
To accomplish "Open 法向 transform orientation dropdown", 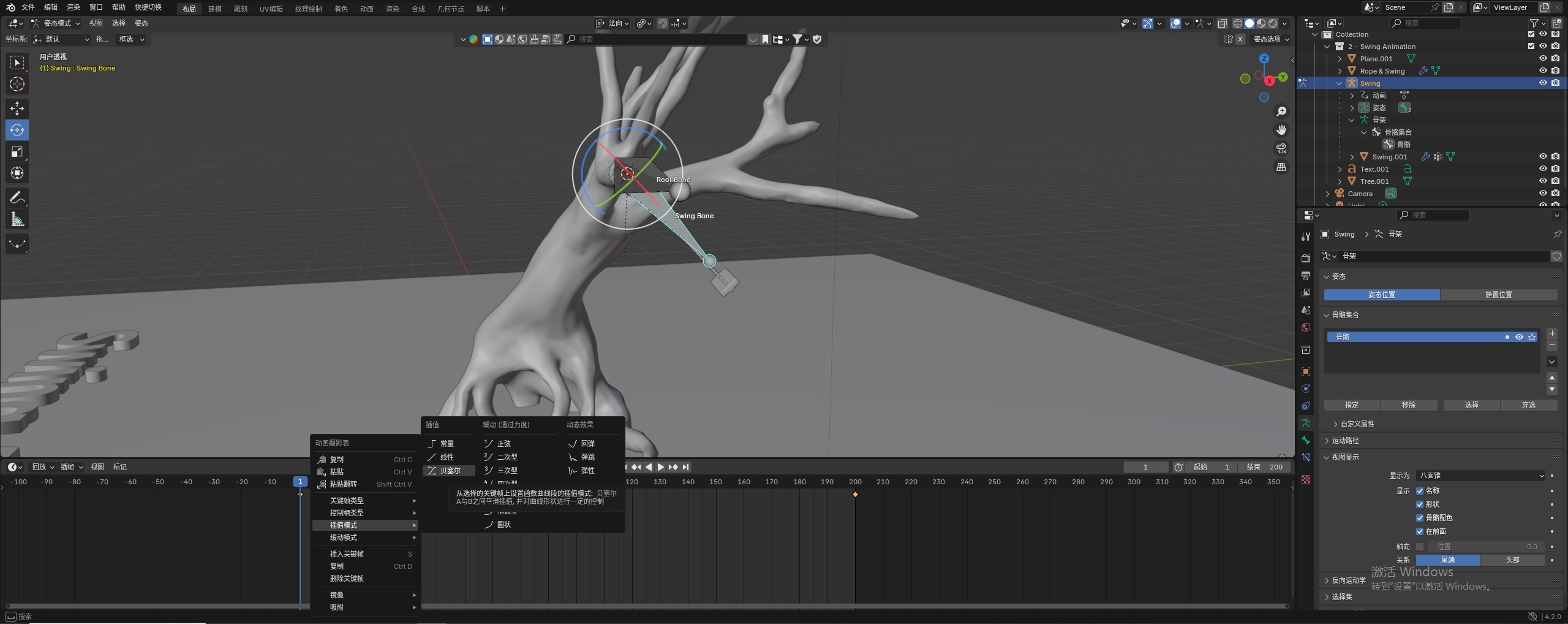I will [612, 23].
